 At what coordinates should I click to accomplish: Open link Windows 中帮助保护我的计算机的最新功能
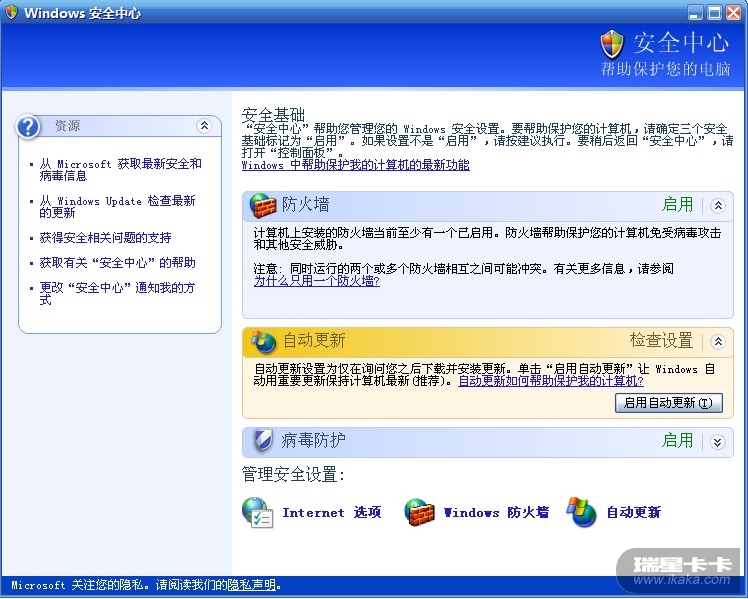tap(355, 165)
